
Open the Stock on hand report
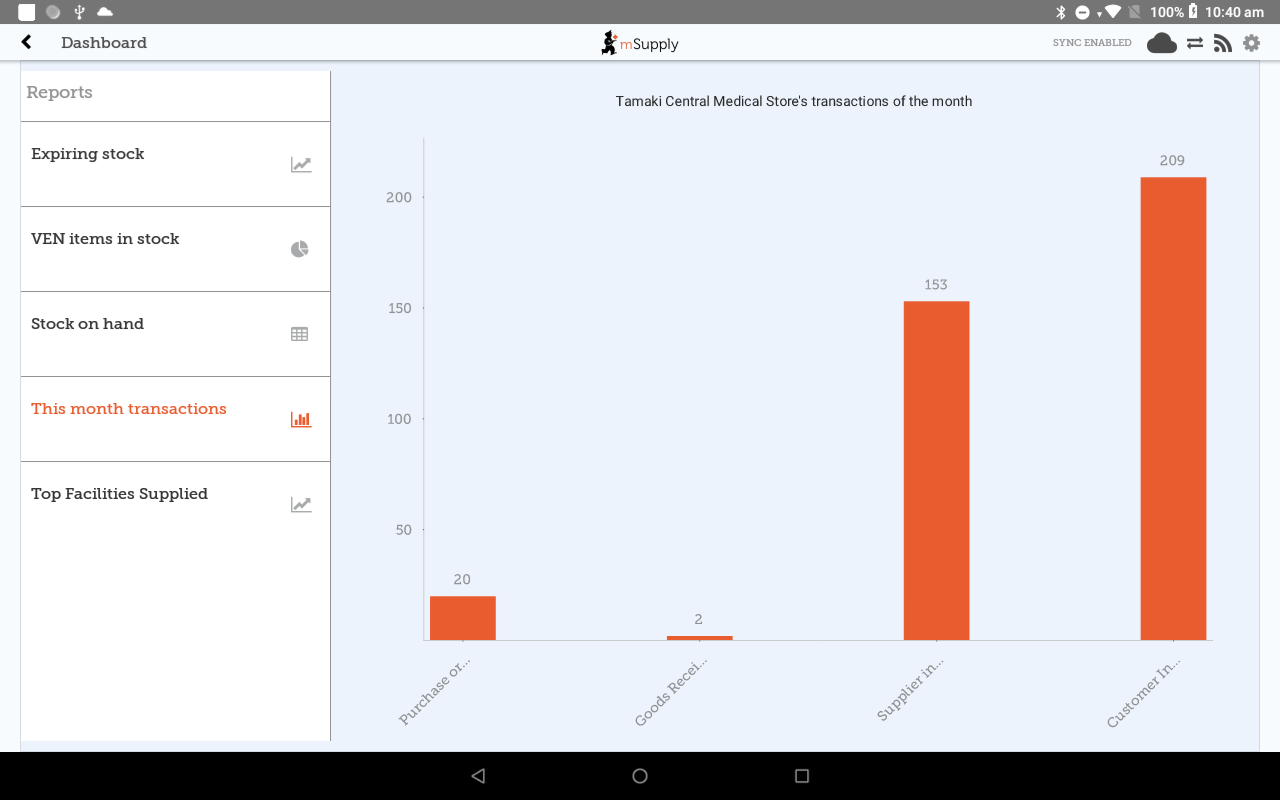click(88, 324)
